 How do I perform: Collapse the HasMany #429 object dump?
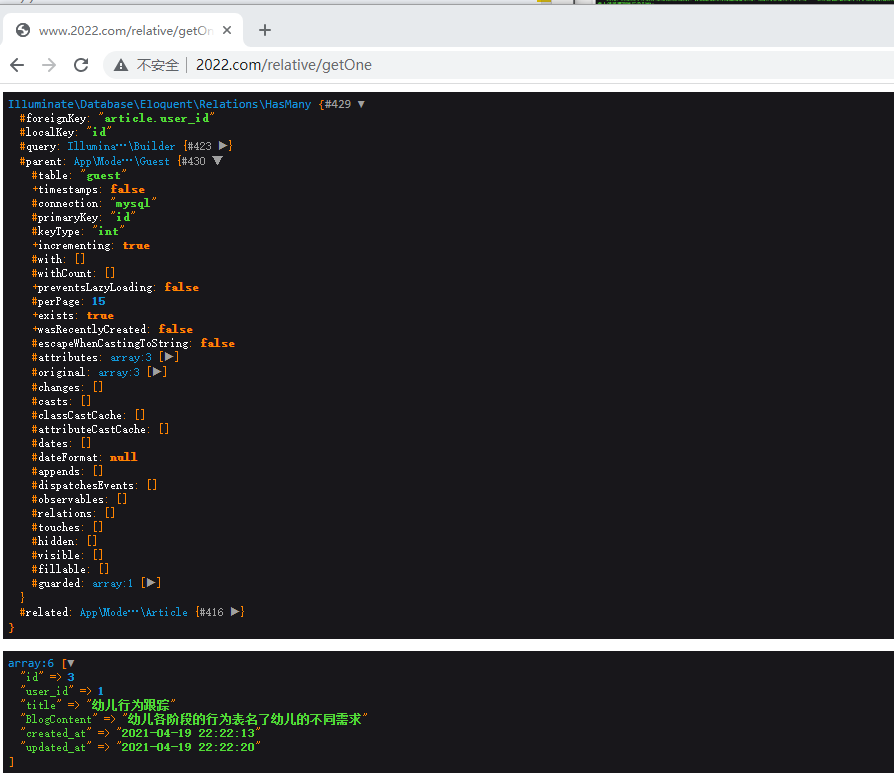361,104
